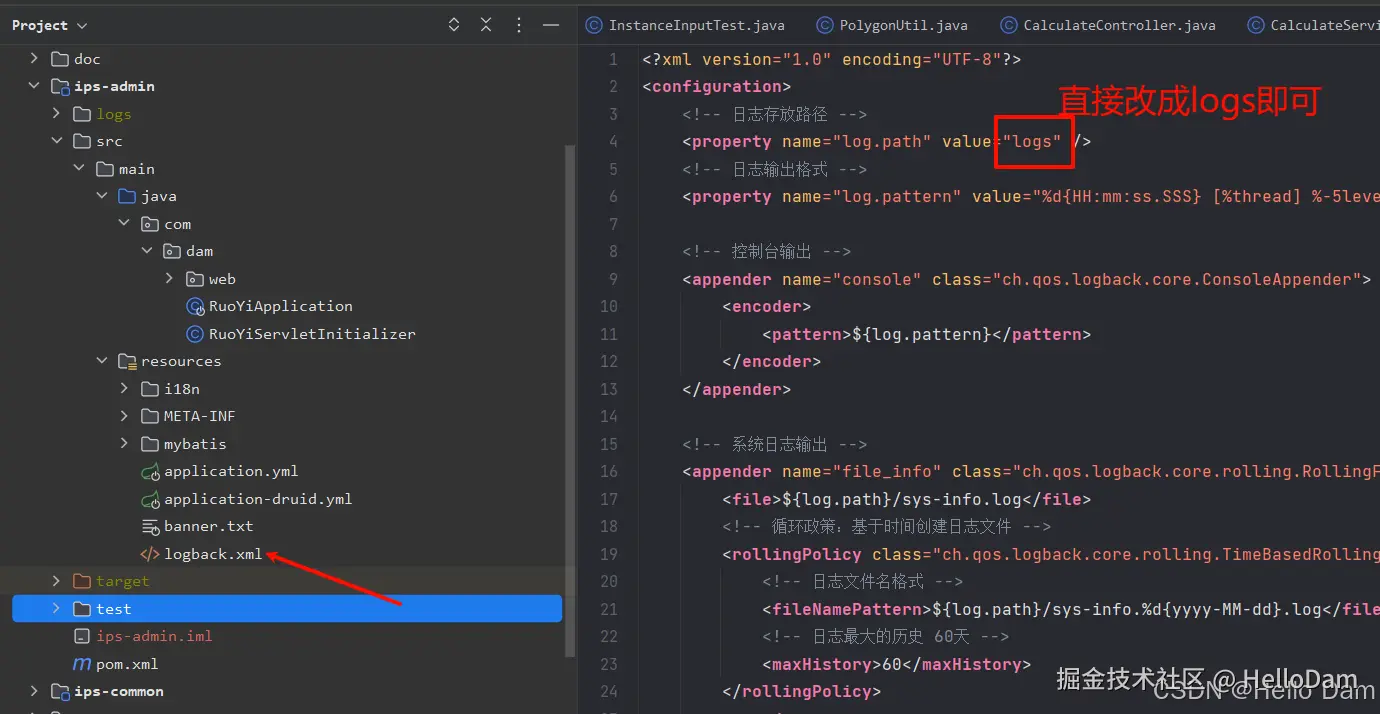Select RuoYiApplication in the tree
This screenshot has height=714, width=1380.
[x=280, y=306]
